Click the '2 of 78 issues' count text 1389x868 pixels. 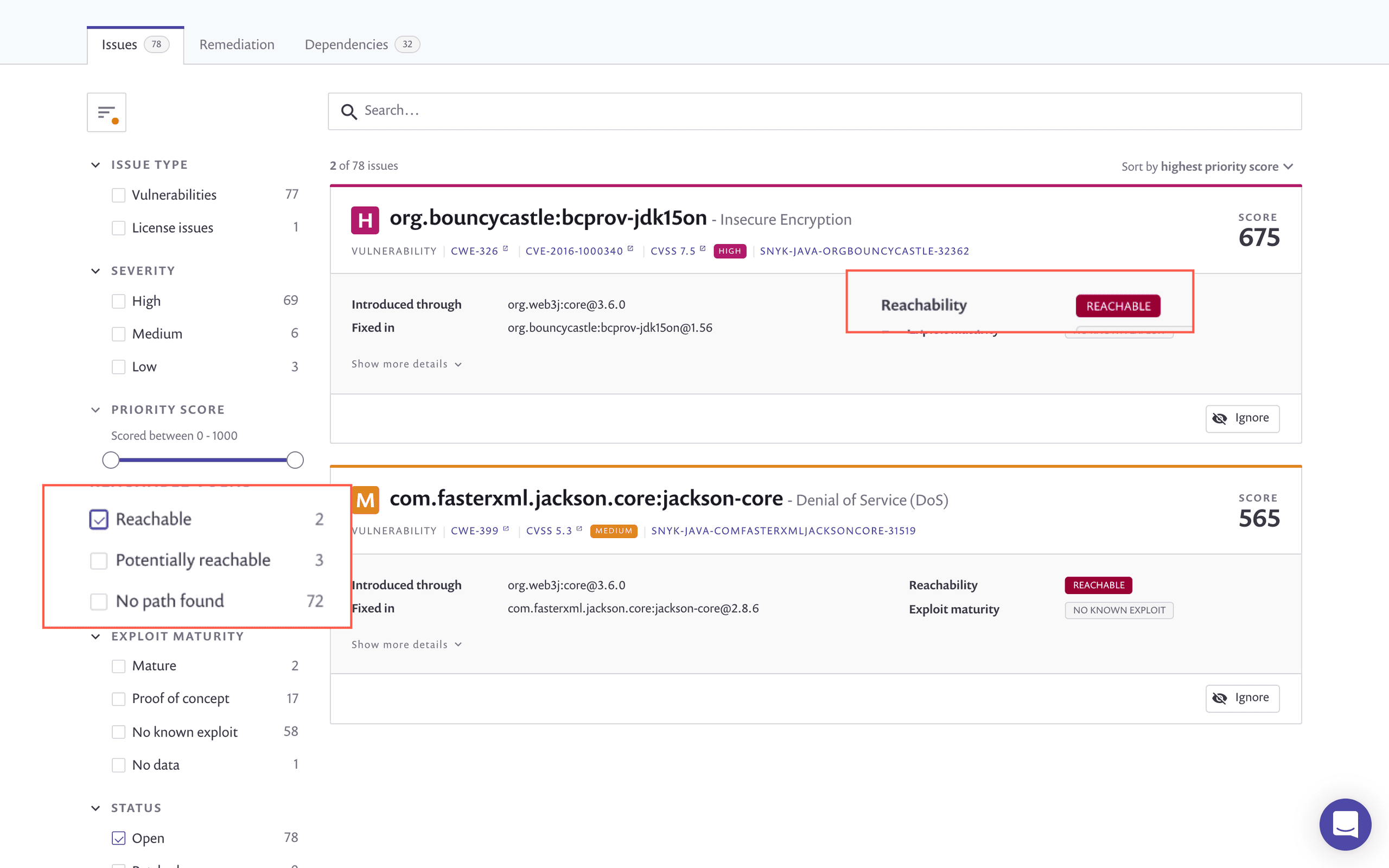(364, 166)
